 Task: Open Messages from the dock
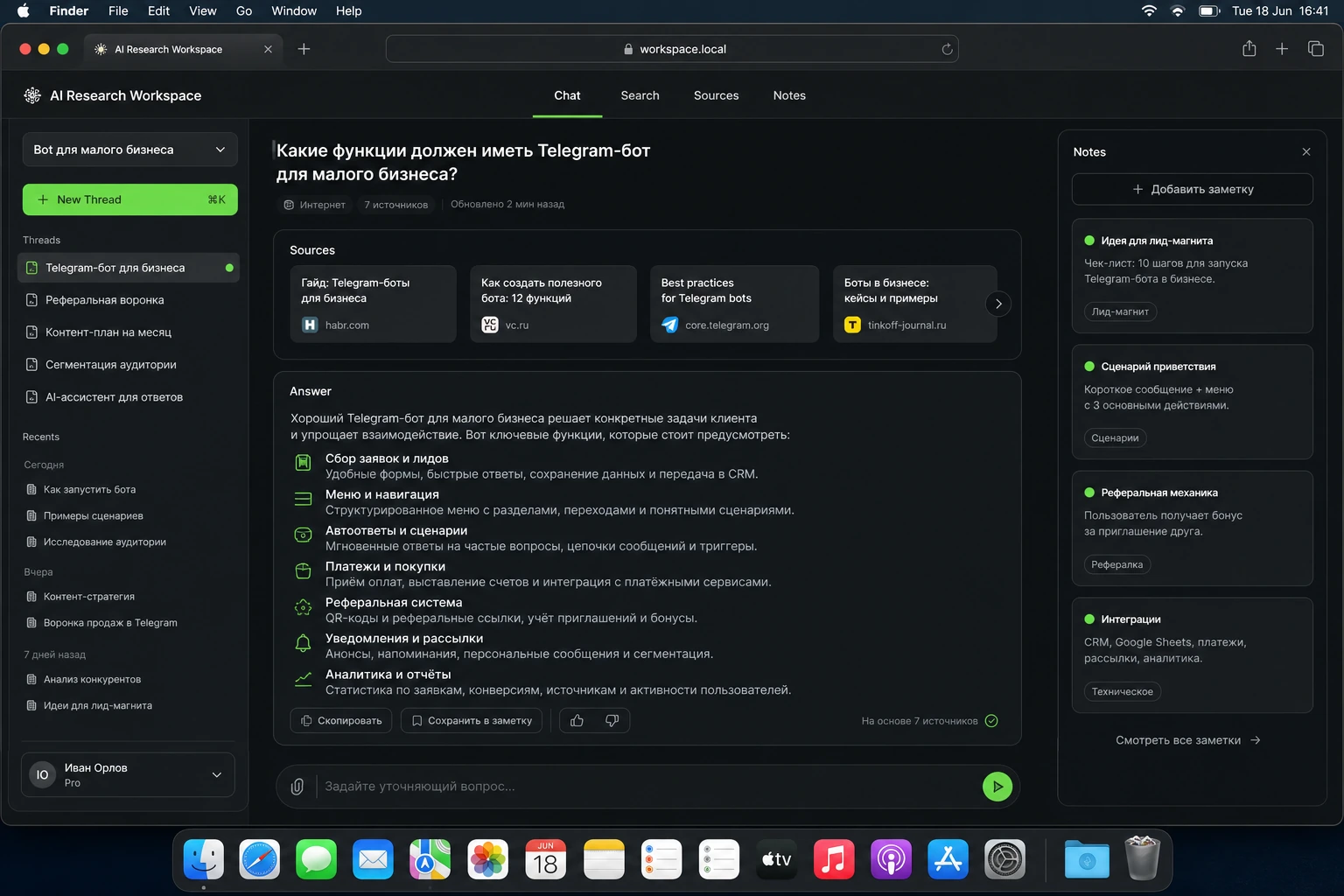pos(317,859)
